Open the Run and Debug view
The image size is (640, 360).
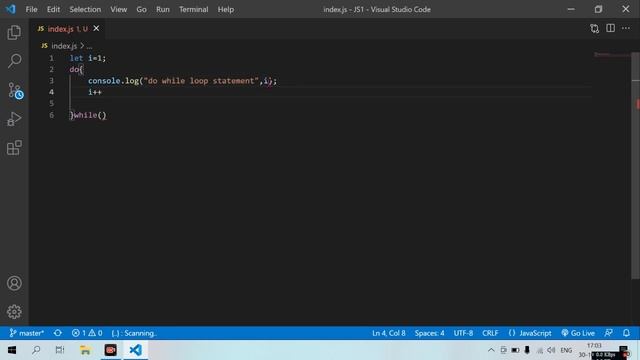click(14, 119)
